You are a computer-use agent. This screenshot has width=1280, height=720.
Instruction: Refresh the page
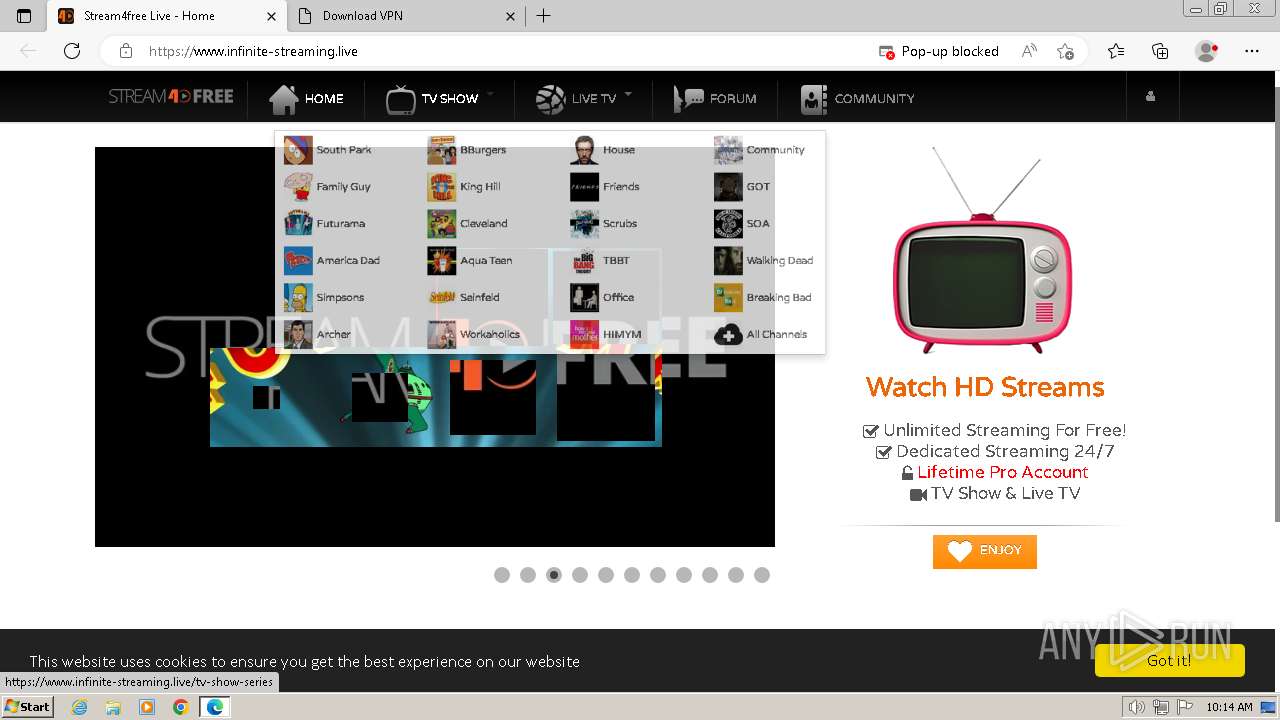tap(72, 51)
